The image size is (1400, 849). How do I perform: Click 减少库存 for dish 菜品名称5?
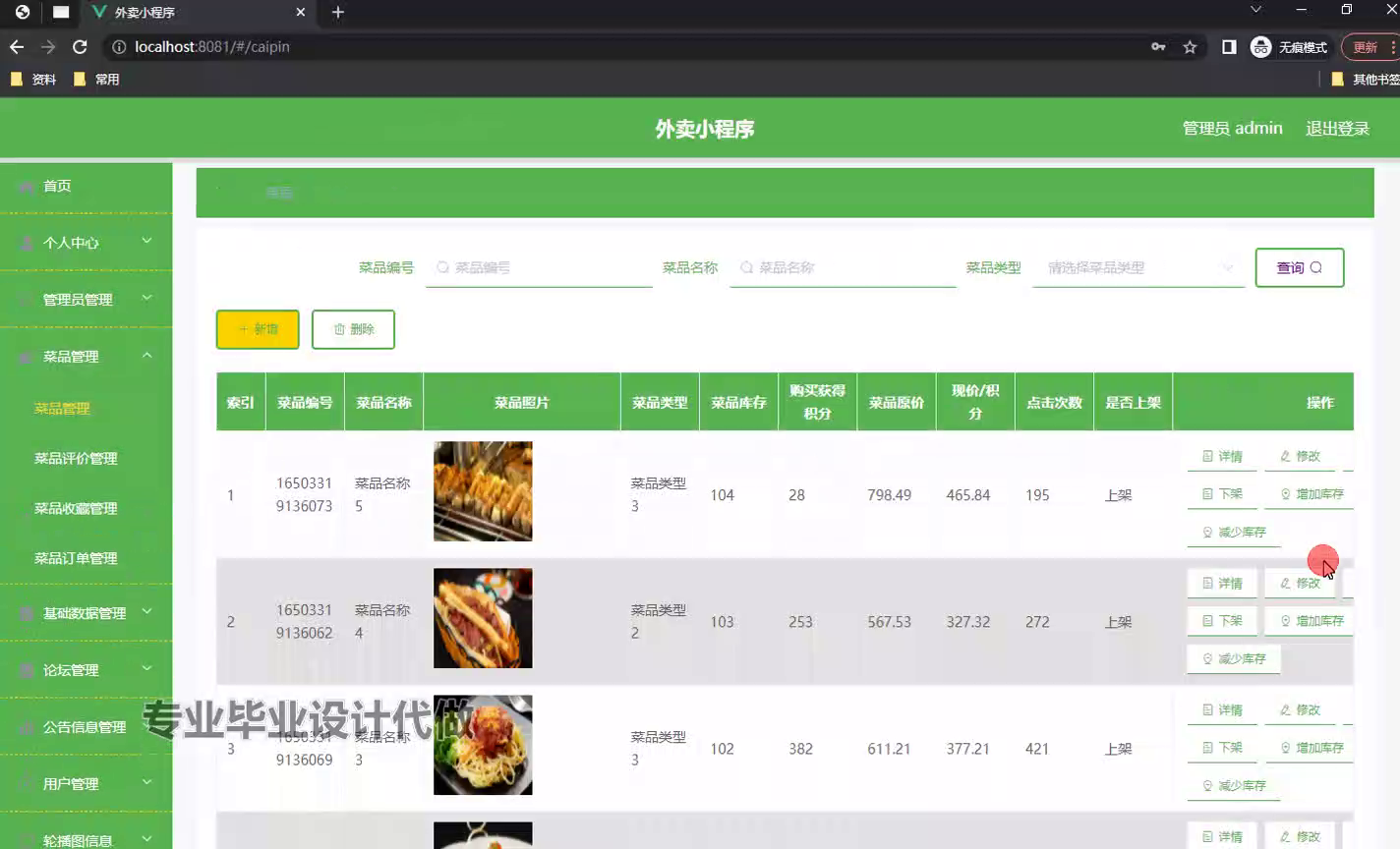[1234, 532]
